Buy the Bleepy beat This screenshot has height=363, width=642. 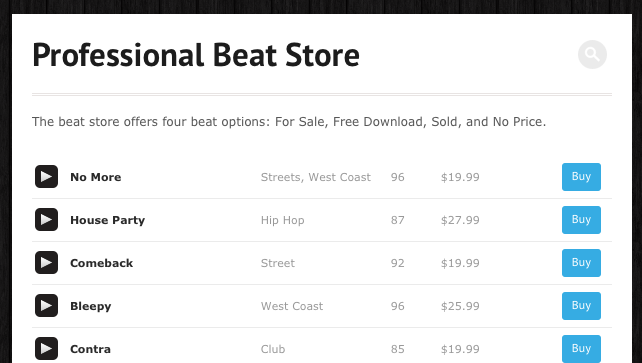pos(581,306)
